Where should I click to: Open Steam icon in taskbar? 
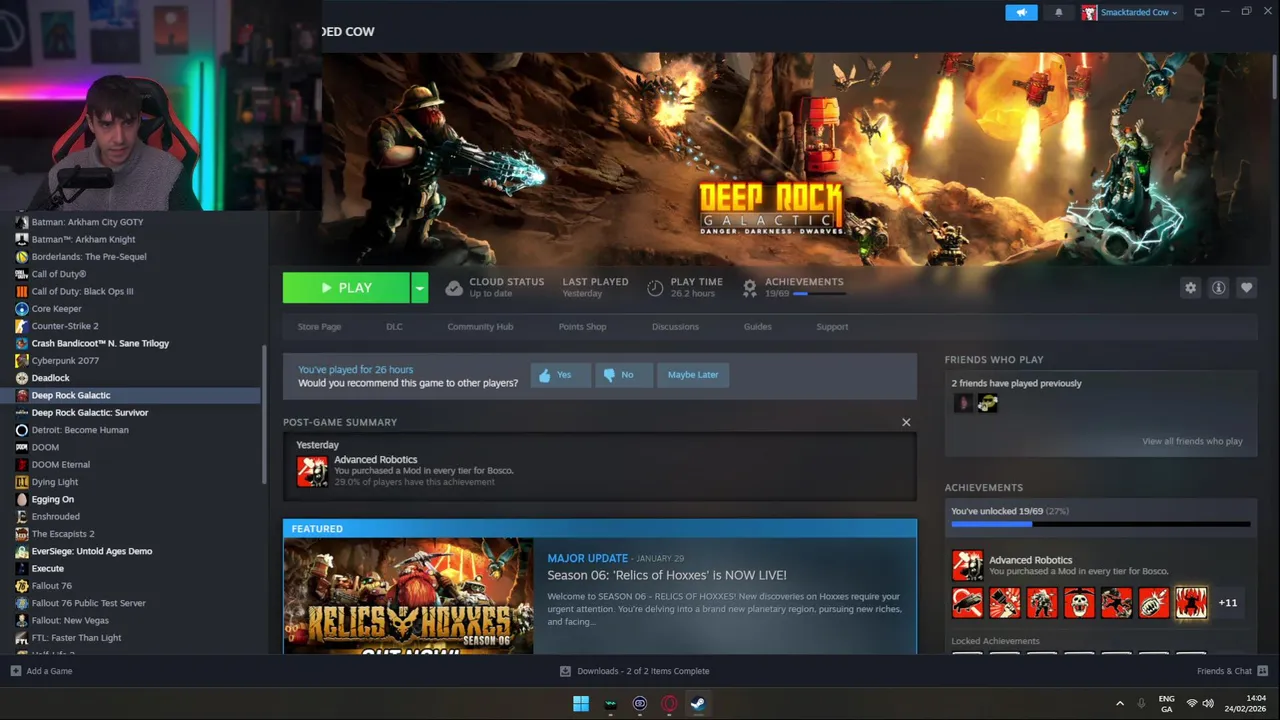[x=698, y=703]
